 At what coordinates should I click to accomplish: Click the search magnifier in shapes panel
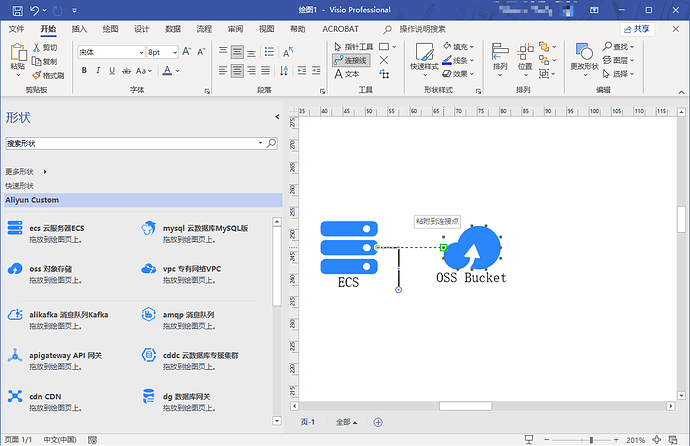[272, 143]
